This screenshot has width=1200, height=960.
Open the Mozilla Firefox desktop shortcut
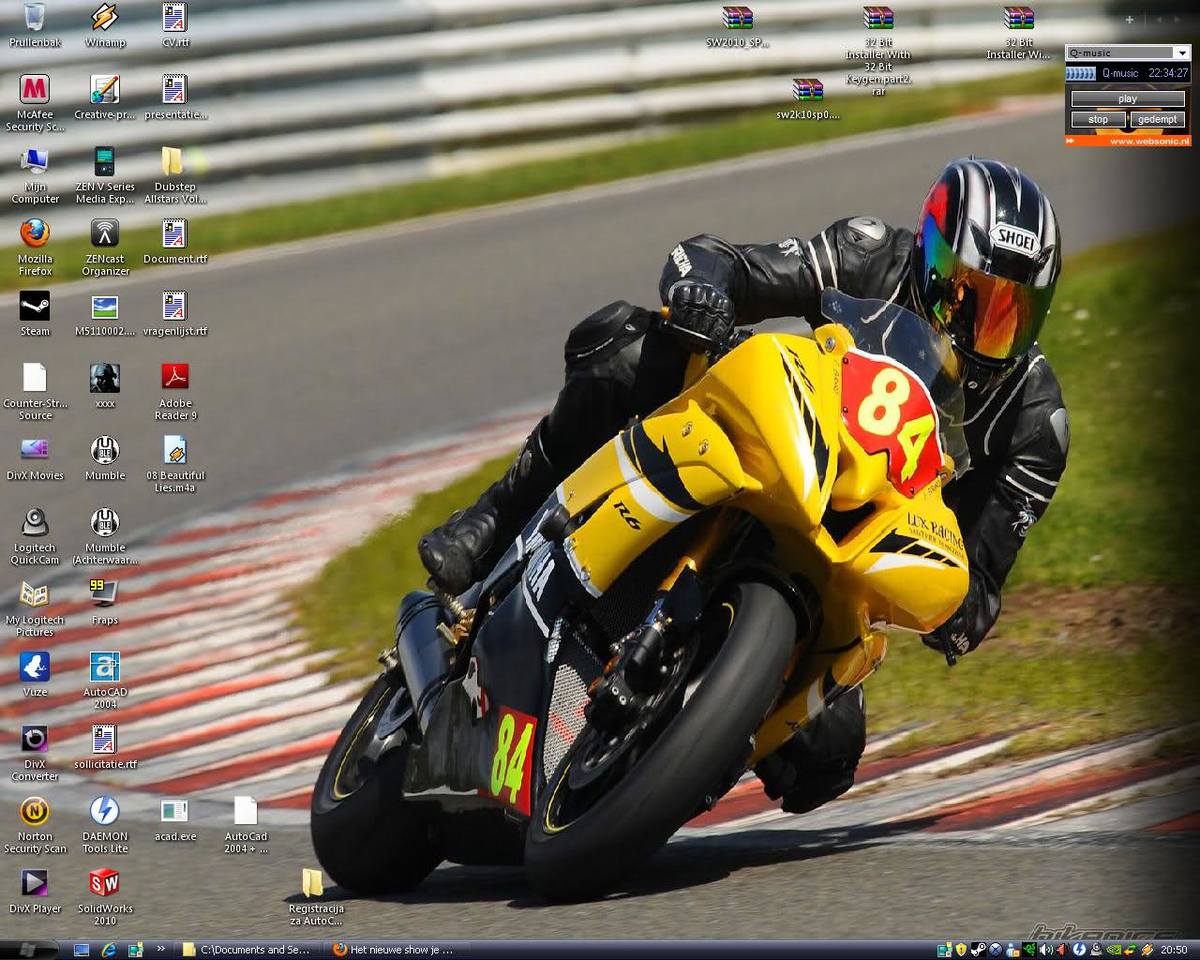coord(35,234)
